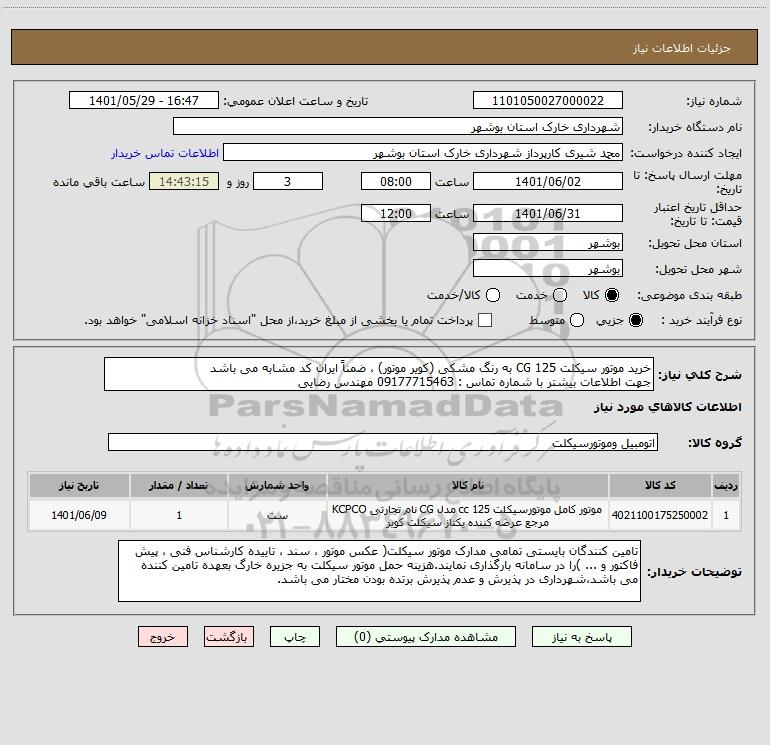Screen dimensions: 770x745
Task: Click the ردیف column header
Action: 726,485
